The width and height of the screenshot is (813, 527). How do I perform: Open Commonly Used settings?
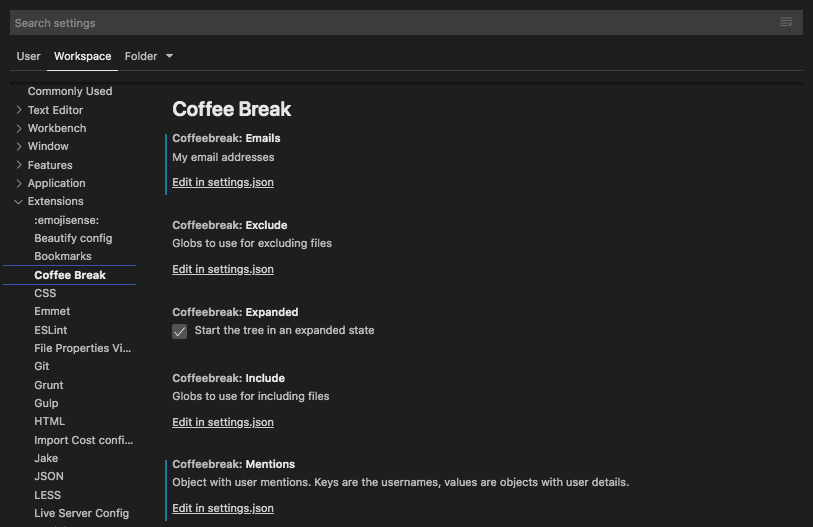pos(70,91)
